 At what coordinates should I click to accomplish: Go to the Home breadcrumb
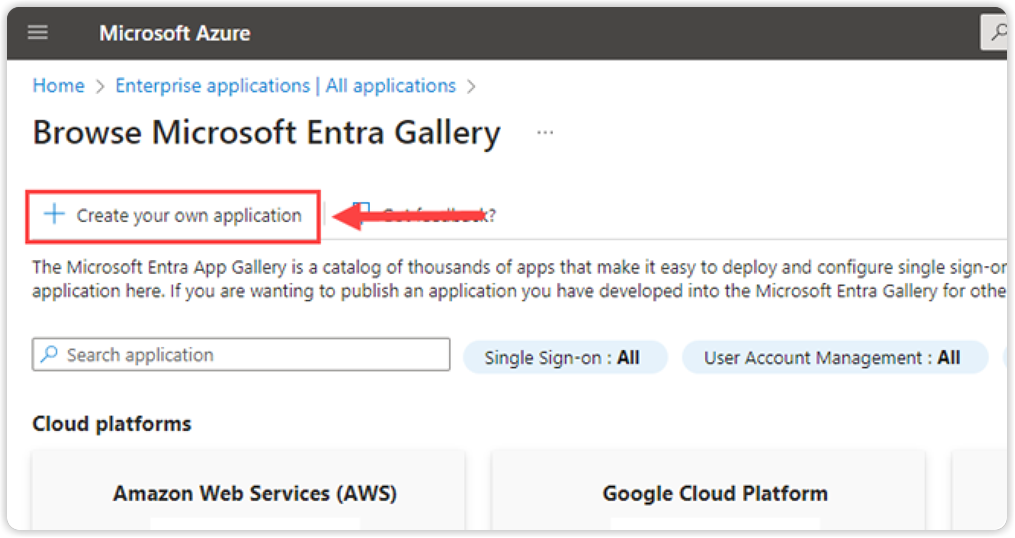(x=58, y=85)
